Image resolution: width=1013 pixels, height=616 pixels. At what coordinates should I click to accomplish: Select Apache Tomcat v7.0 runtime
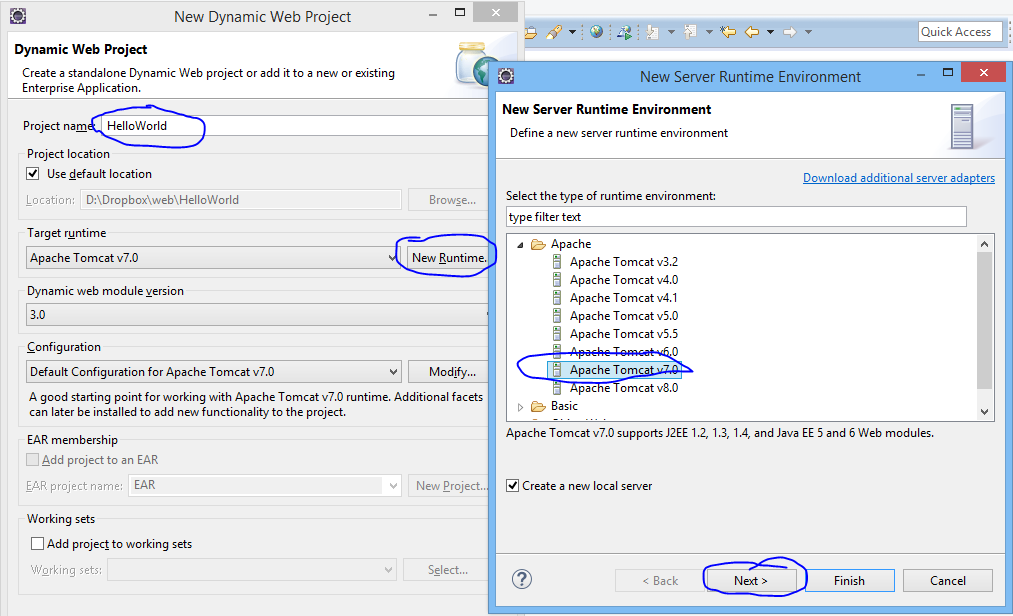pos(623,370)
